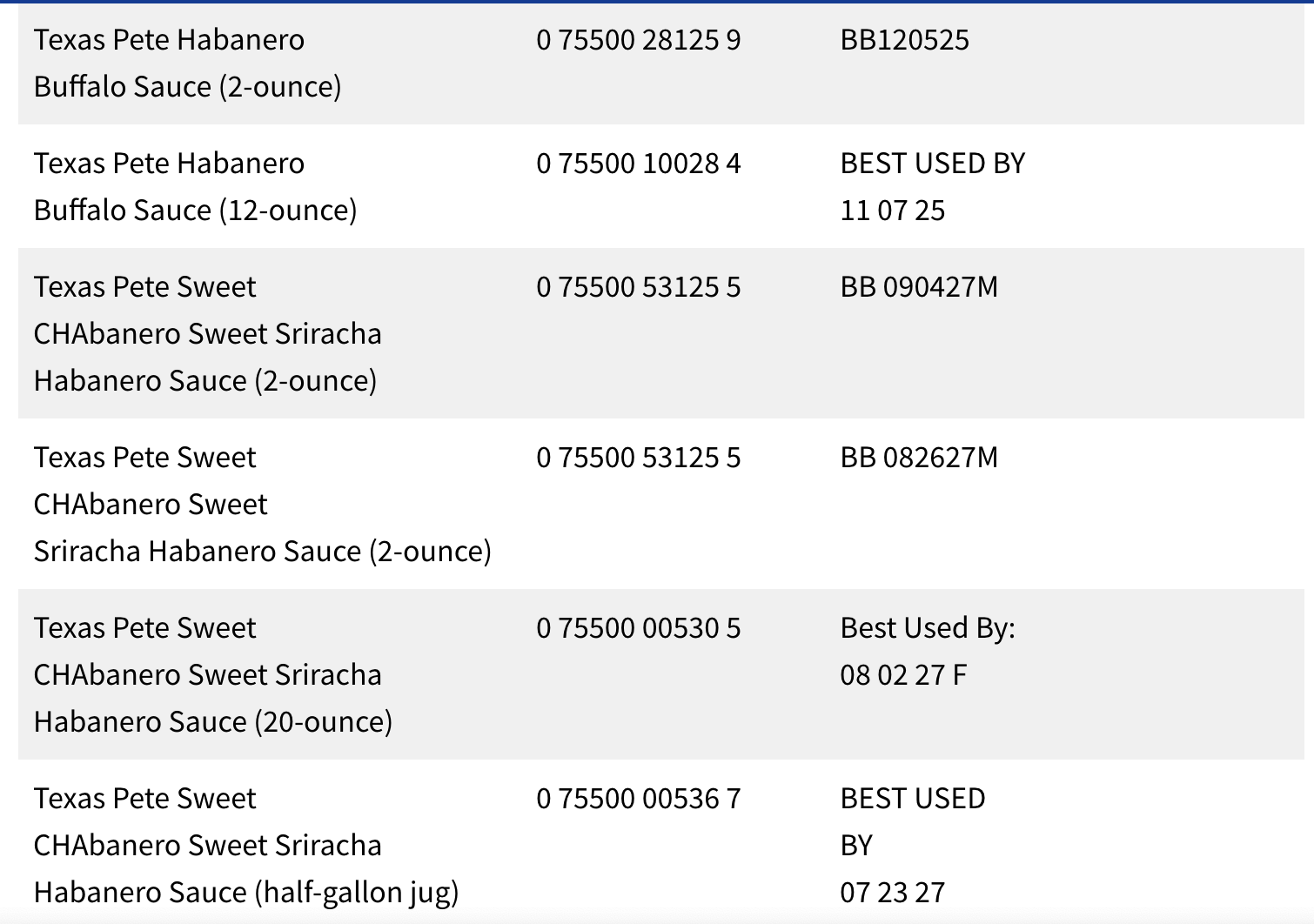Select the BB 082627M date code
The width and height of the screenshot is (1314, 924).
point(919,458)
